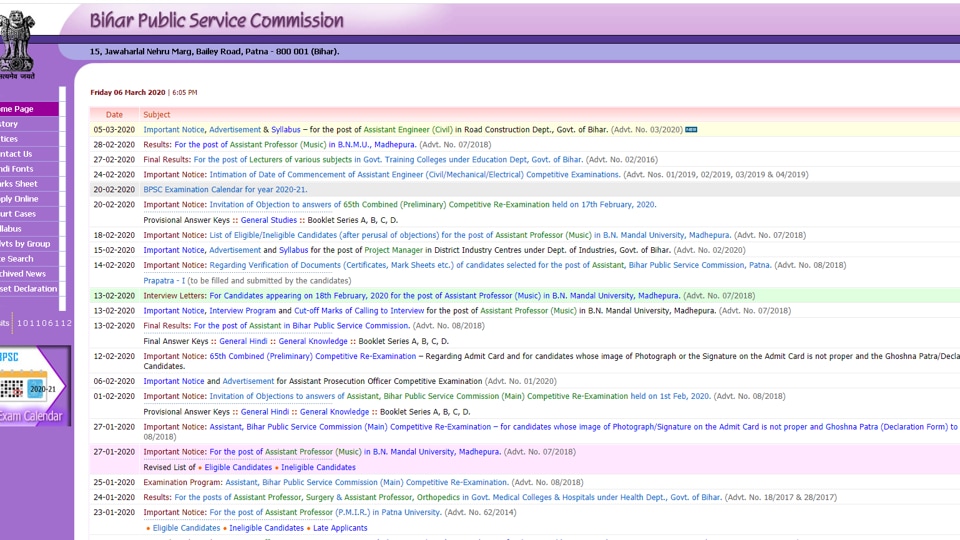Open the Late Applicants link
Image resolution: width=960 pixels, height=540 pixels.
[x=340, y=528]
